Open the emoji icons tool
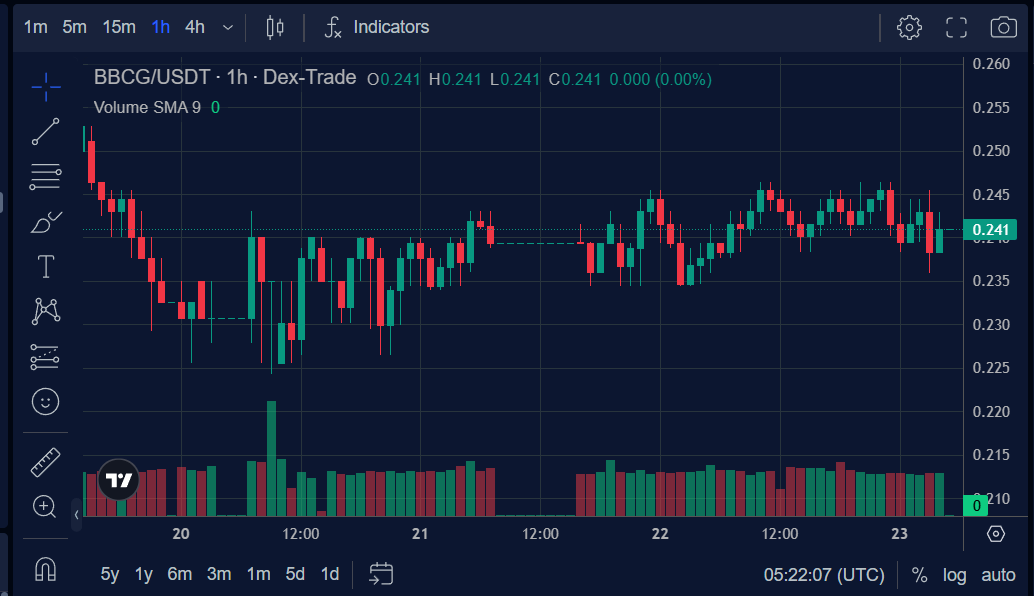The height and width of the screenshot is (596, 1034). click(x=46, y=402)
